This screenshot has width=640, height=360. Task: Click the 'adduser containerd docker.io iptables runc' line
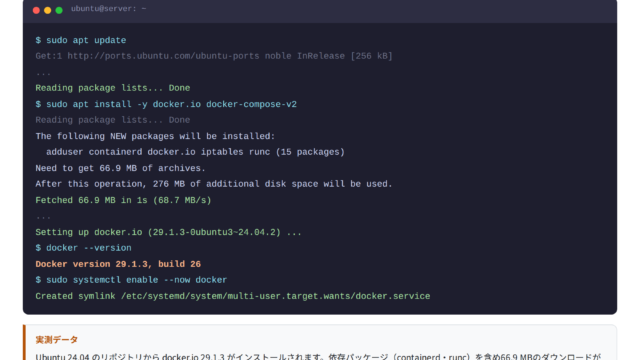pos(196,152)
